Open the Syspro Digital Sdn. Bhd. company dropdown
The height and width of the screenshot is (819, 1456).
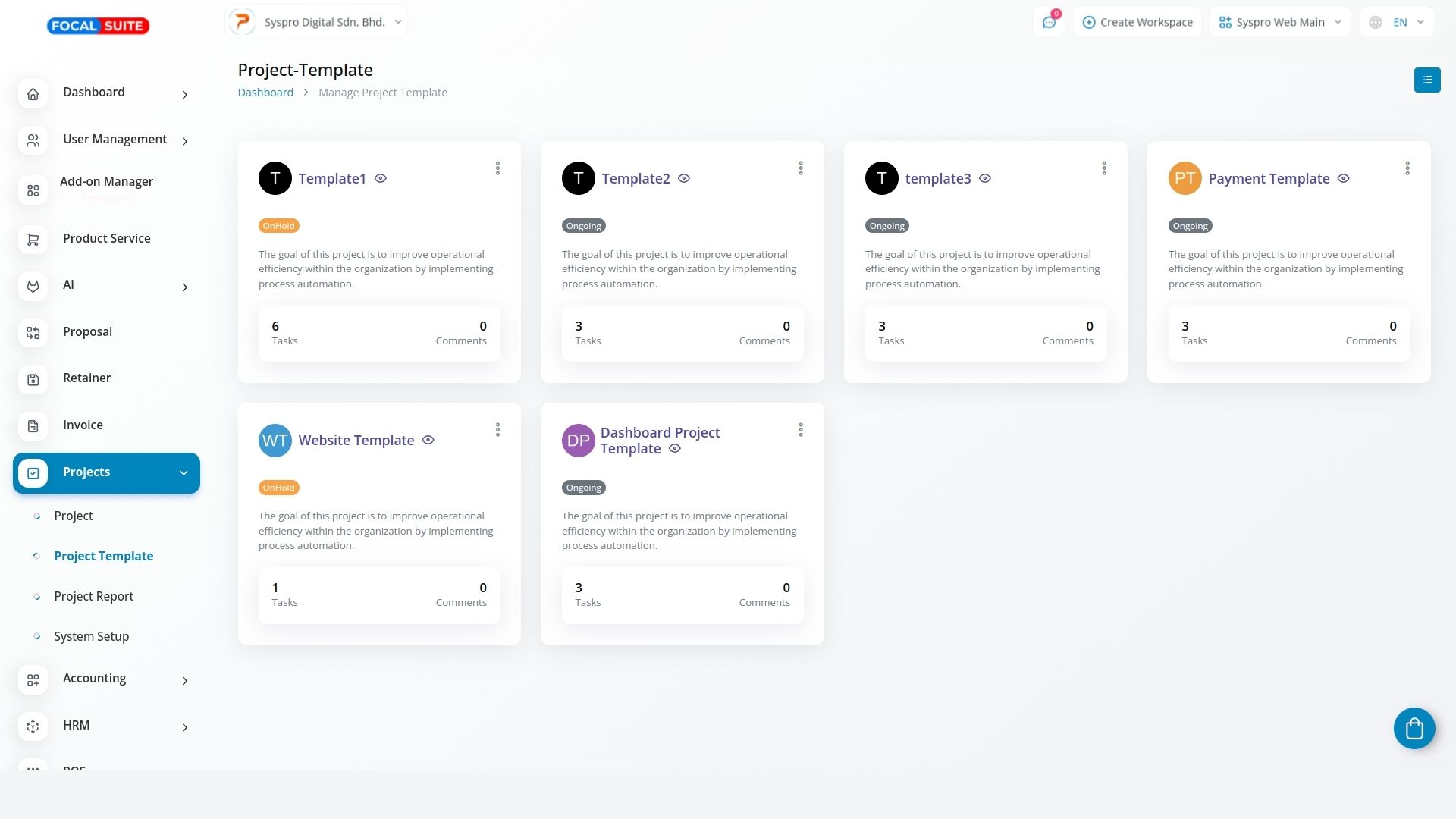316,22
